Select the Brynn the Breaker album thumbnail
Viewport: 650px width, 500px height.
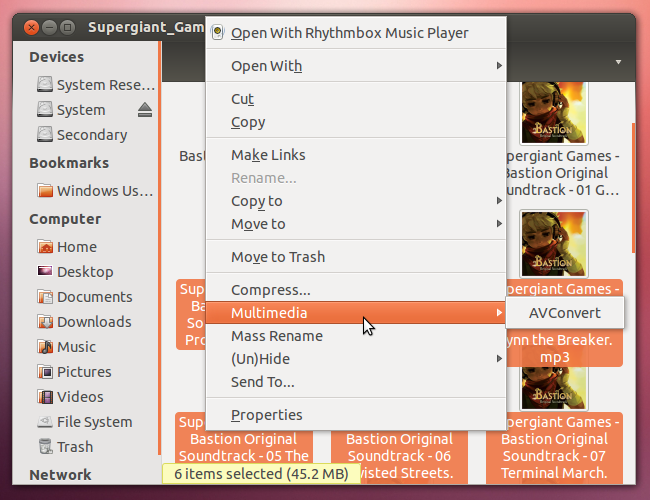[x=554, y=244]
